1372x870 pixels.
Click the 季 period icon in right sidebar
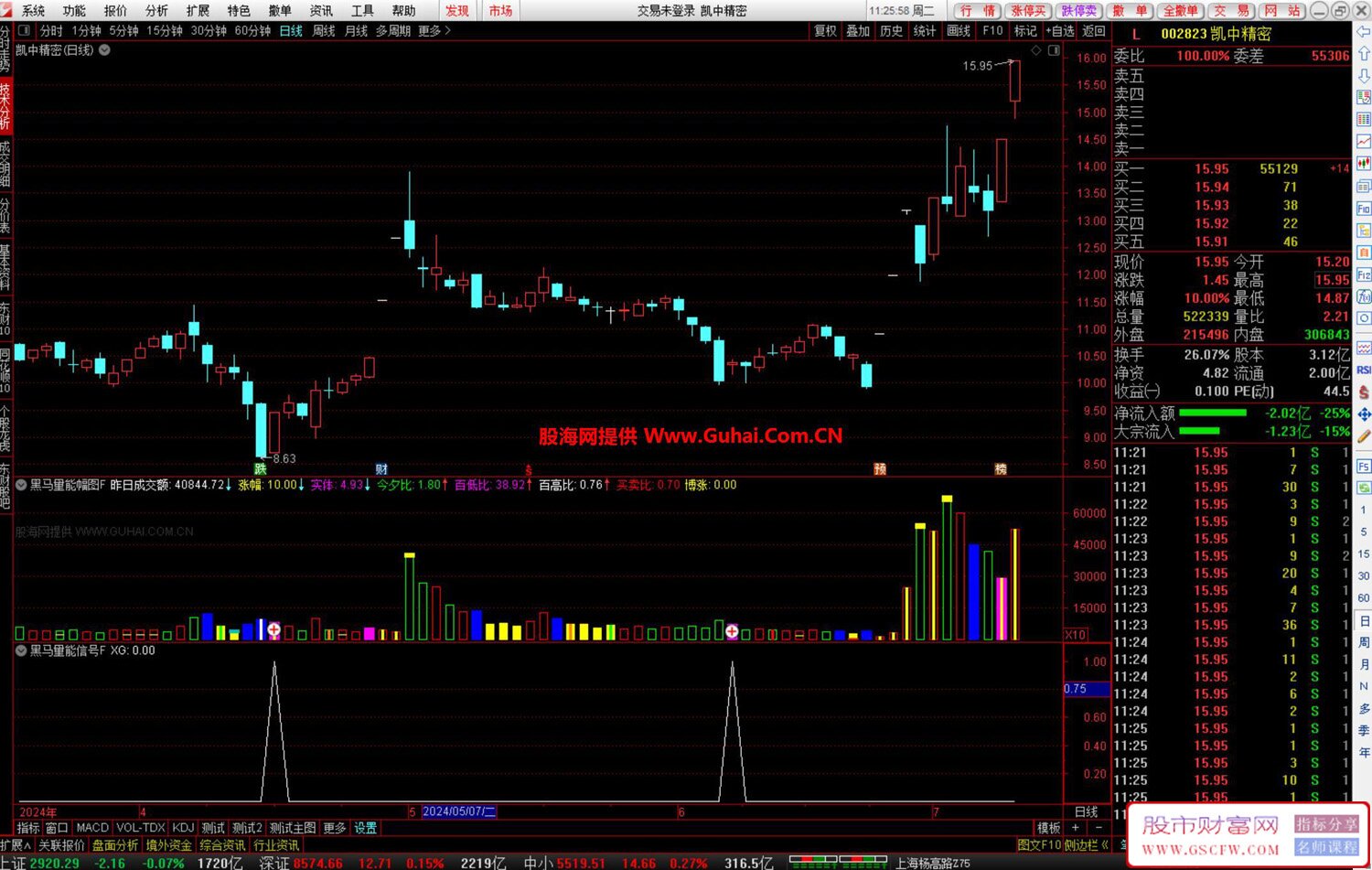pyautogui.click(x=1364, y=731)
